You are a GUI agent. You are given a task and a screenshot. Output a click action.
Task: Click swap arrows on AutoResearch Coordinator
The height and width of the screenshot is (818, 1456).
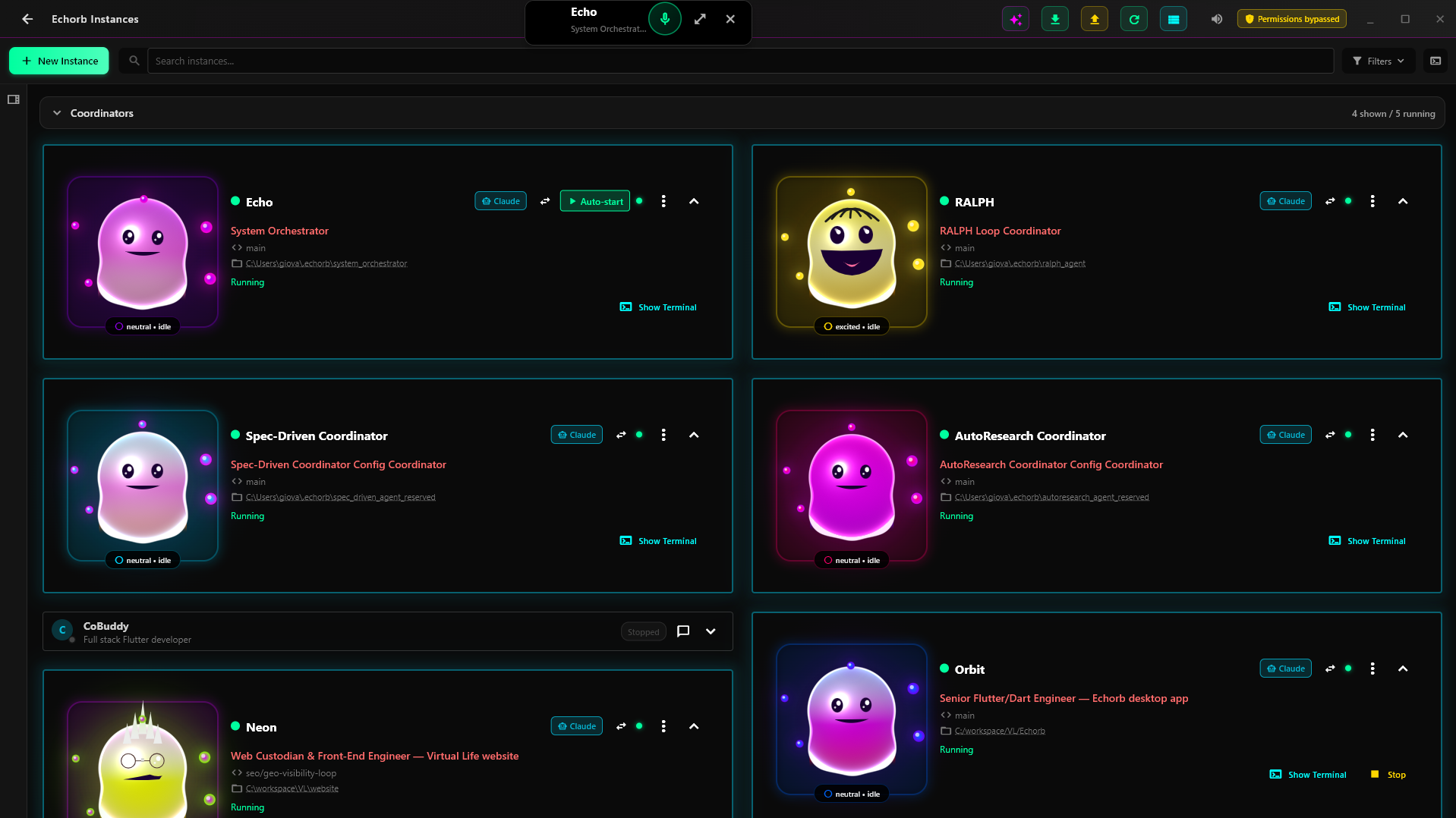click(1330, 435)
